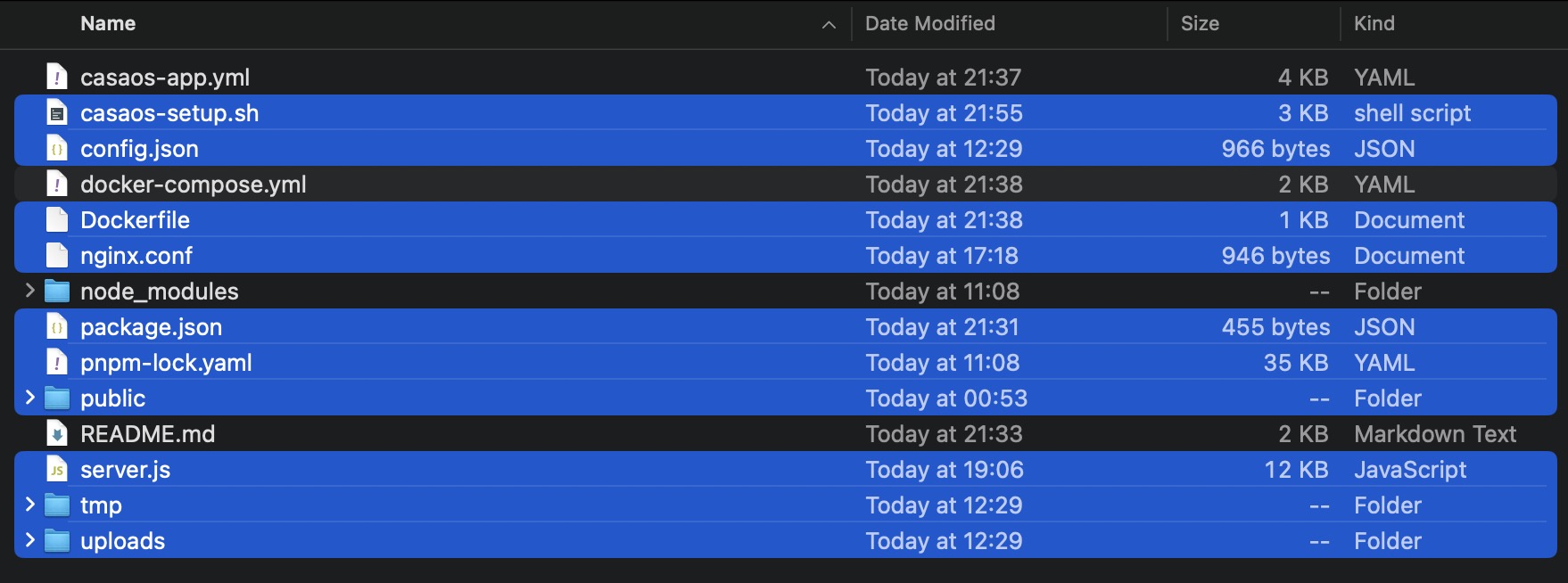Select the docker-compose.yml file name
Image resolution: width=1568 pixels, height=583 pixels.
point(193,185)
